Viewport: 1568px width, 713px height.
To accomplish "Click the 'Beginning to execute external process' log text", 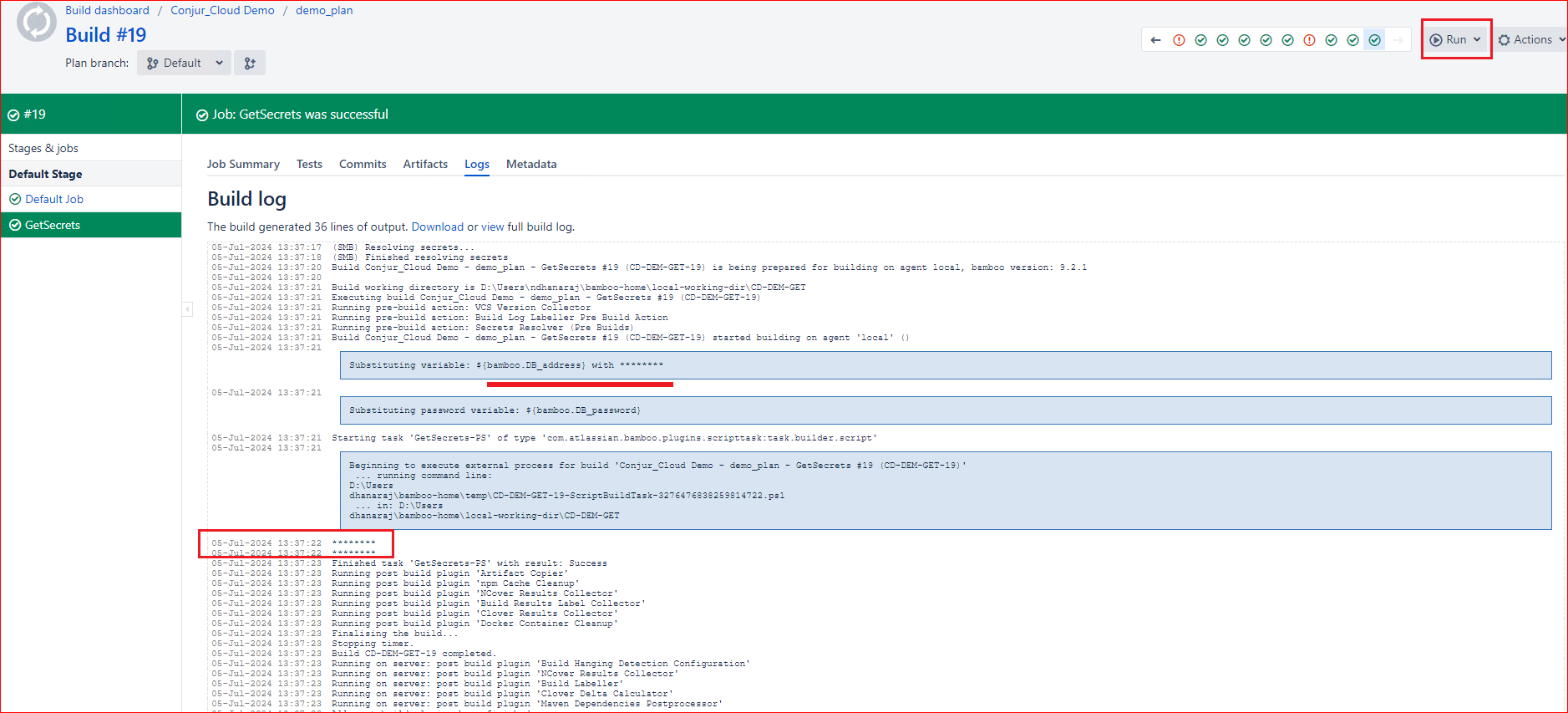I will [x=657, y=466].
